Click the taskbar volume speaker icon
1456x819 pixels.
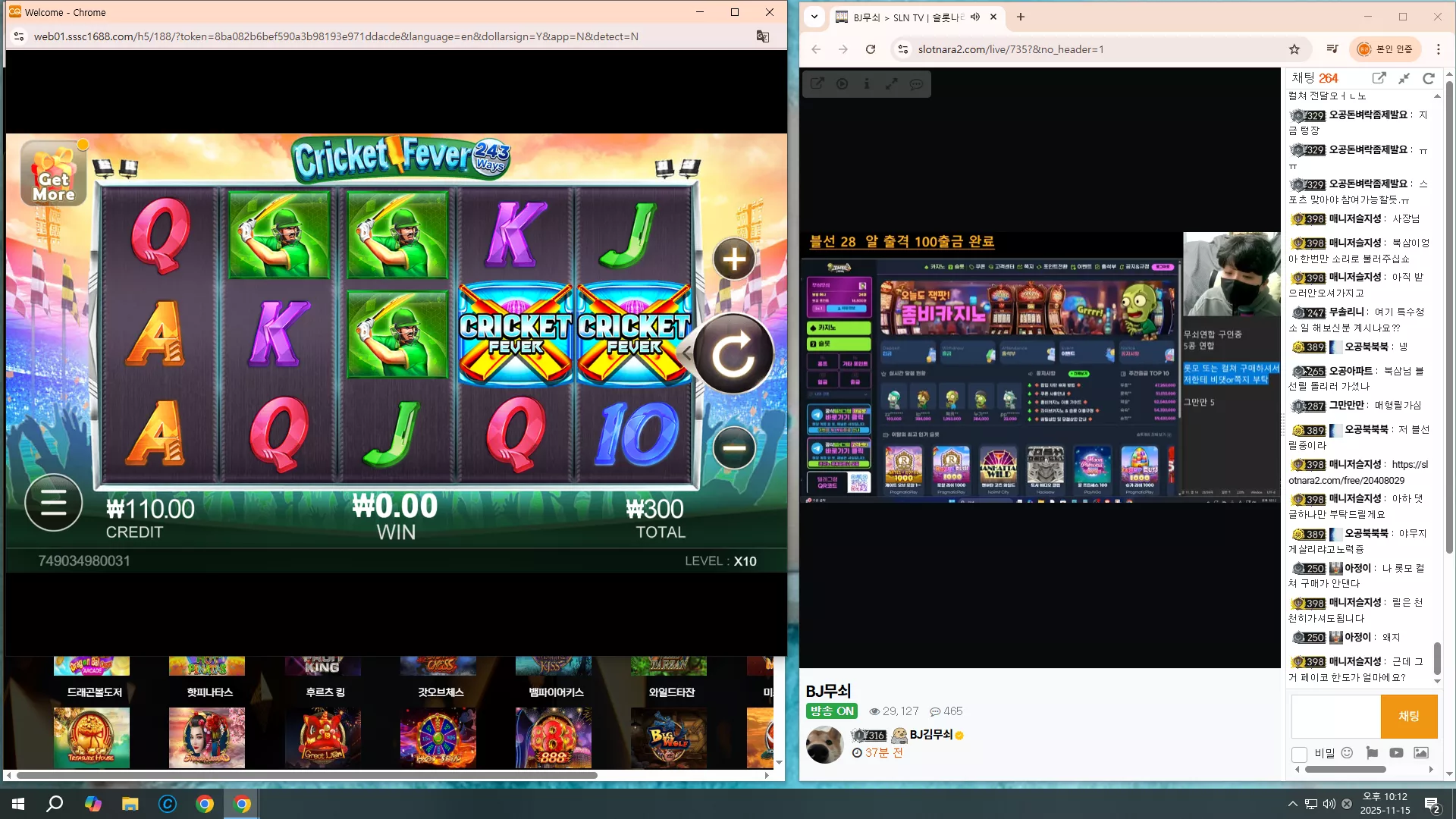pos(1329,804)
